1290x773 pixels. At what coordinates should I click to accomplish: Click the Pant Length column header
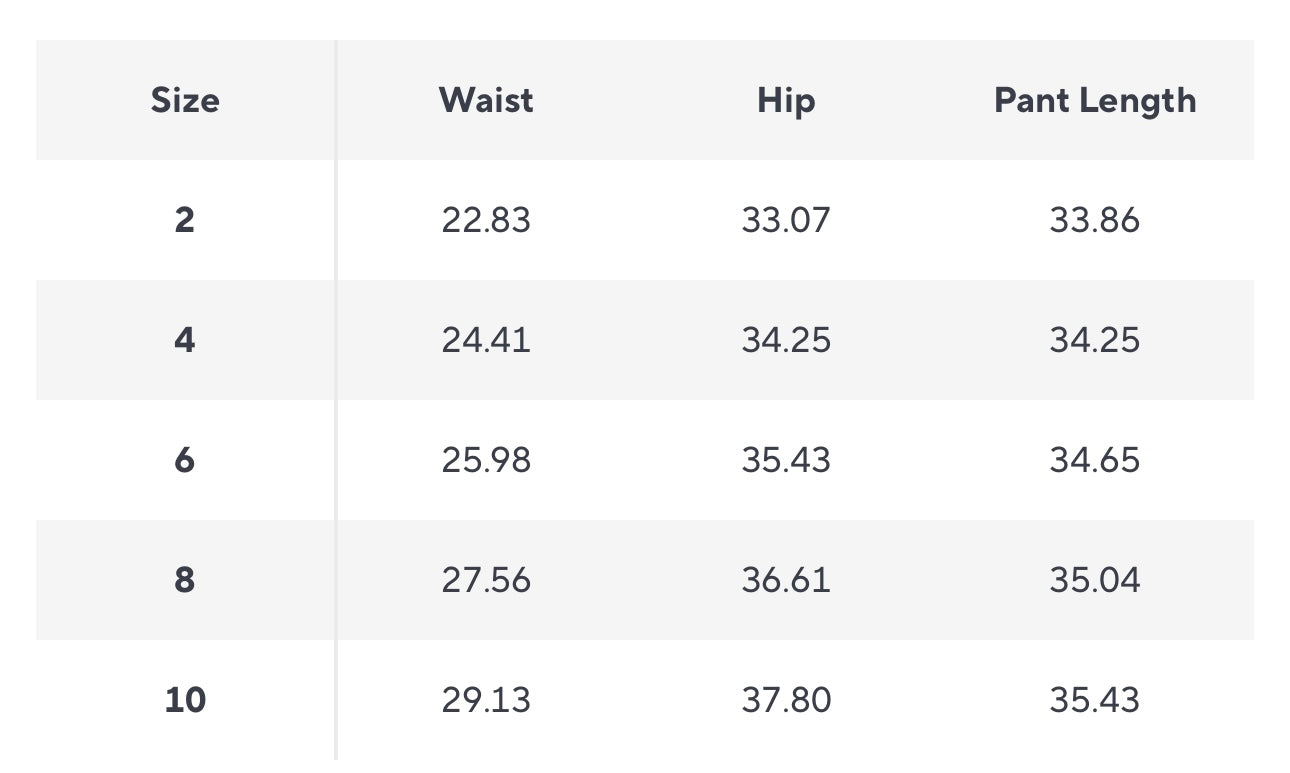(x=1095, y=100)
